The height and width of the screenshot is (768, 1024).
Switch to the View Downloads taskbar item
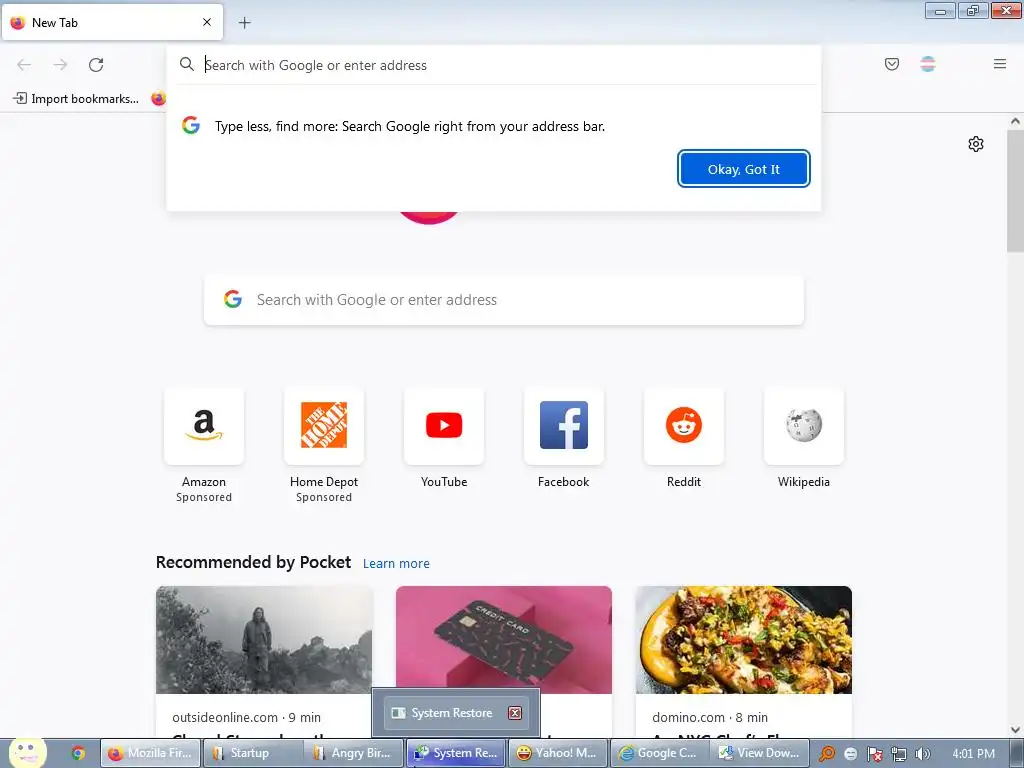tap(760, 753)
